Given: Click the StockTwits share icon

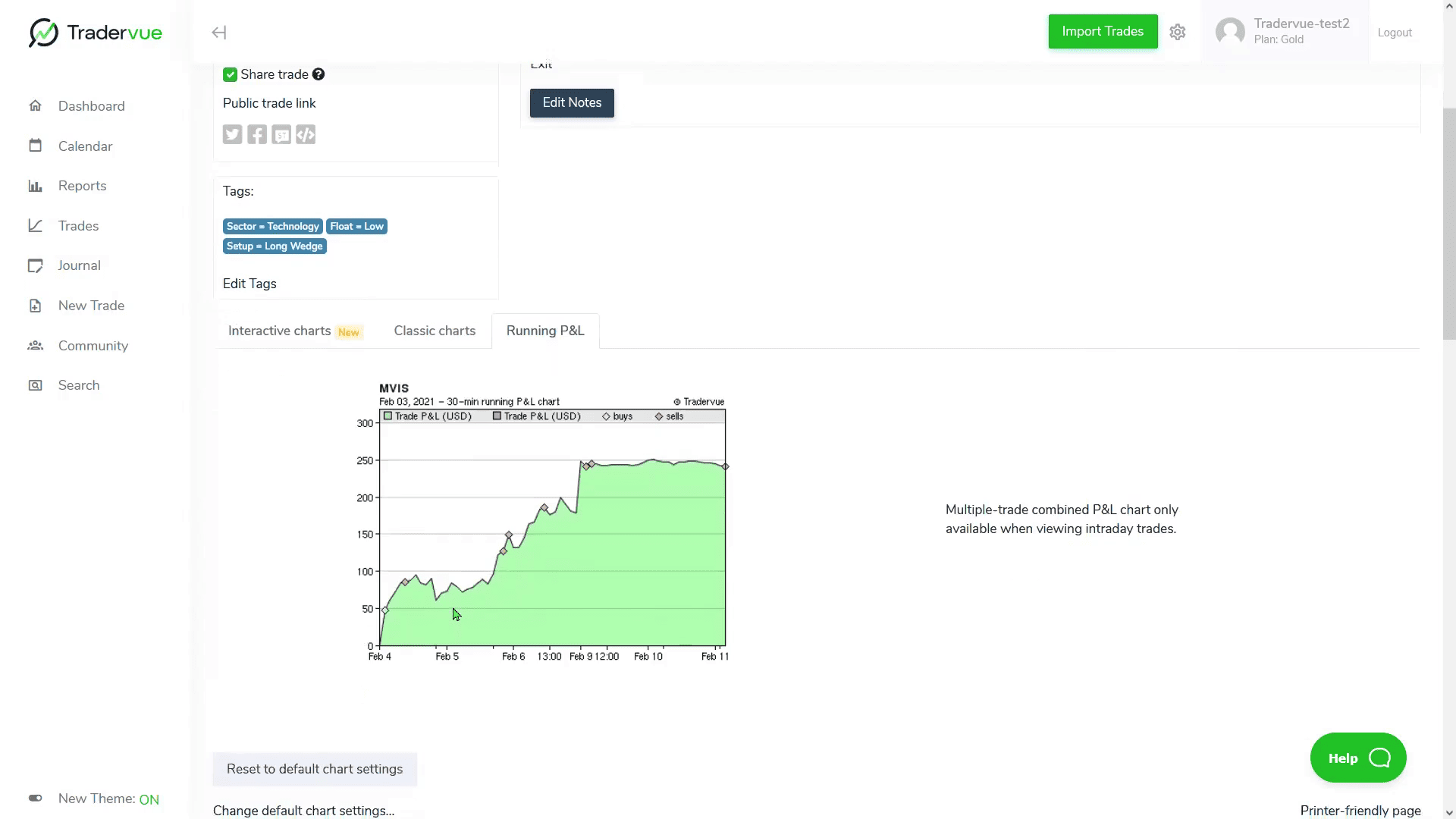Looking at the screenshot, I should pyautogui.click(x=281, y=135).
